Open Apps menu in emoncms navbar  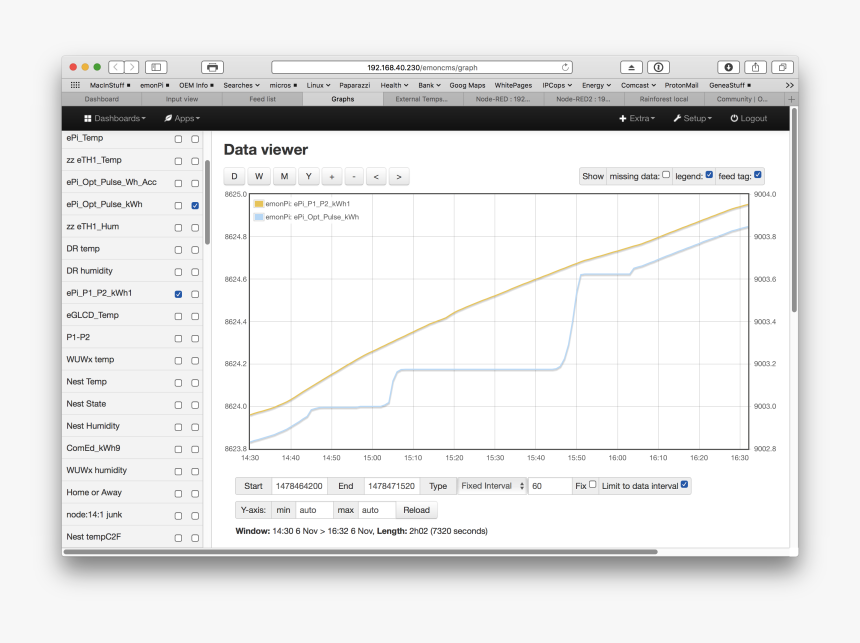182,118
